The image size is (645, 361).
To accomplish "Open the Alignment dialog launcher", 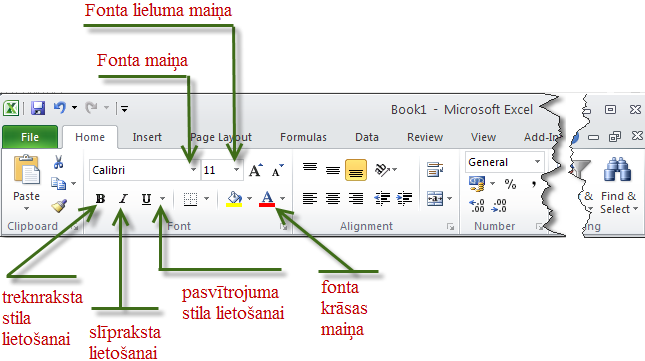I will click(451, 227).
